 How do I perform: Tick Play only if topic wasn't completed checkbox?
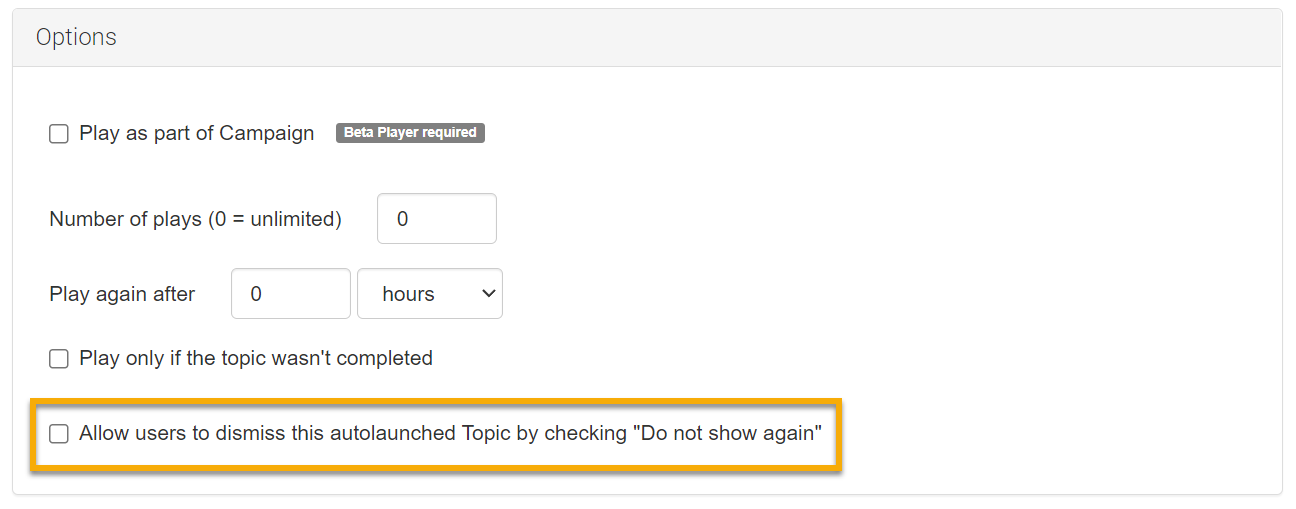click(x=59, y=358)
